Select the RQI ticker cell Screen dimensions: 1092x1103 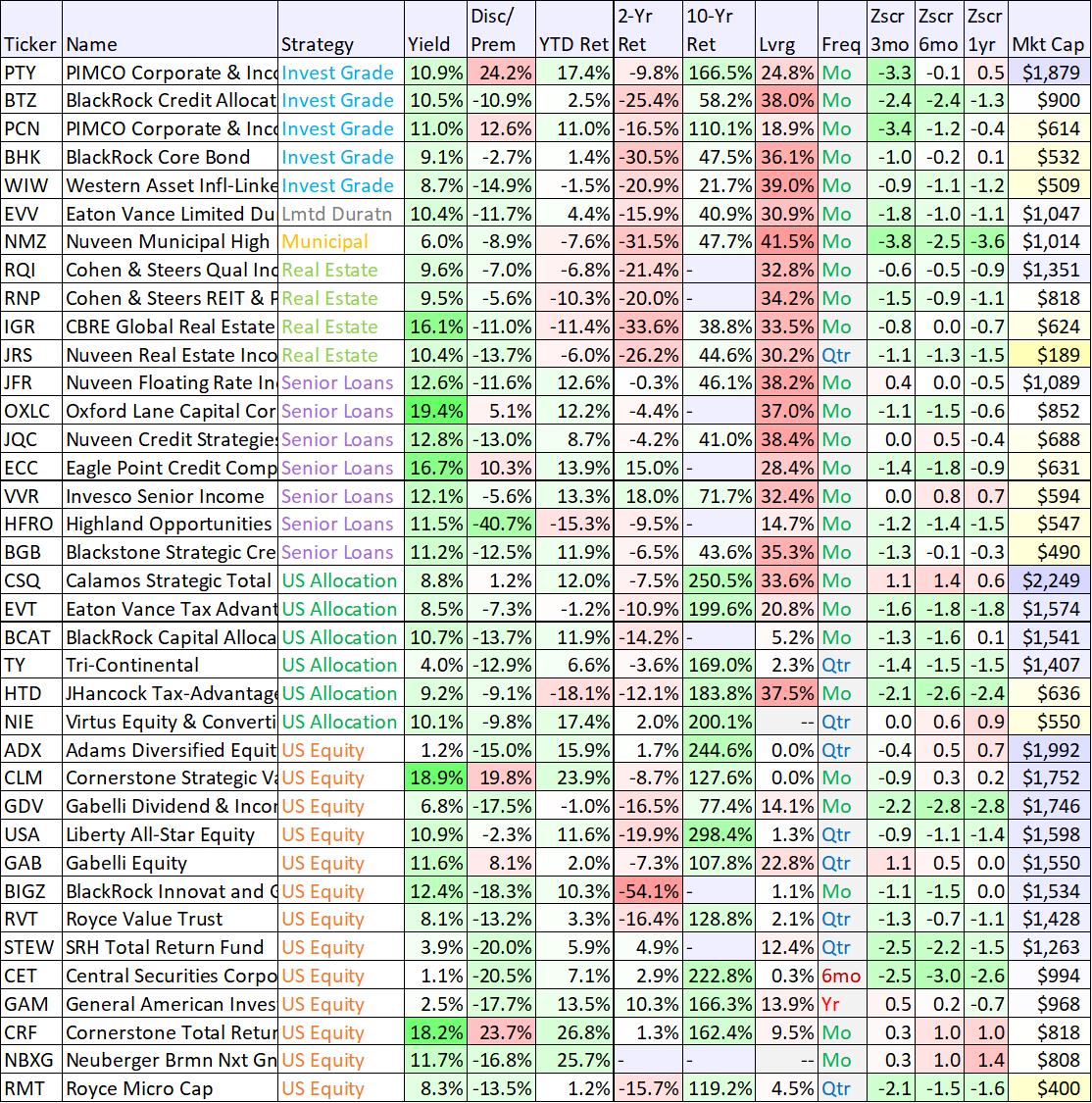coord(31,271)
